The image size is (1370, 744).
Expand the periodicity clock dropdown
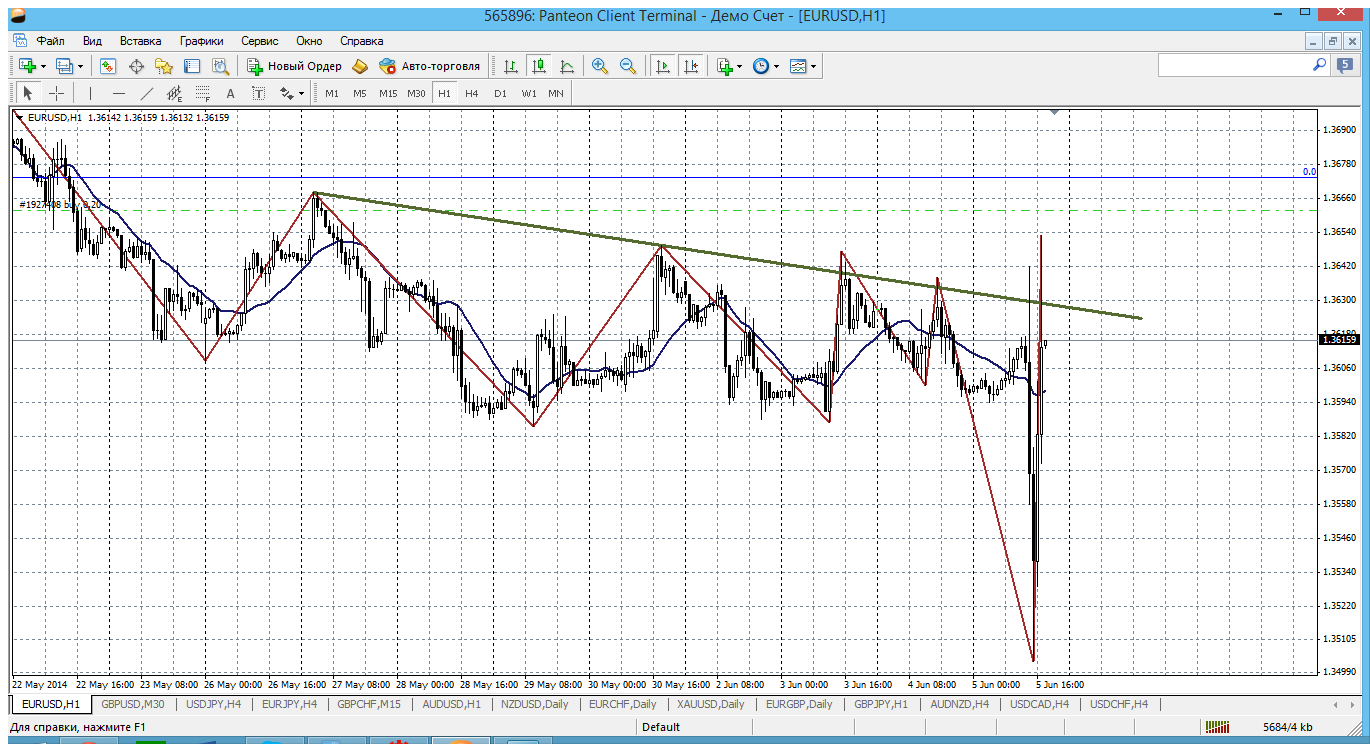(x=777, y=66)
